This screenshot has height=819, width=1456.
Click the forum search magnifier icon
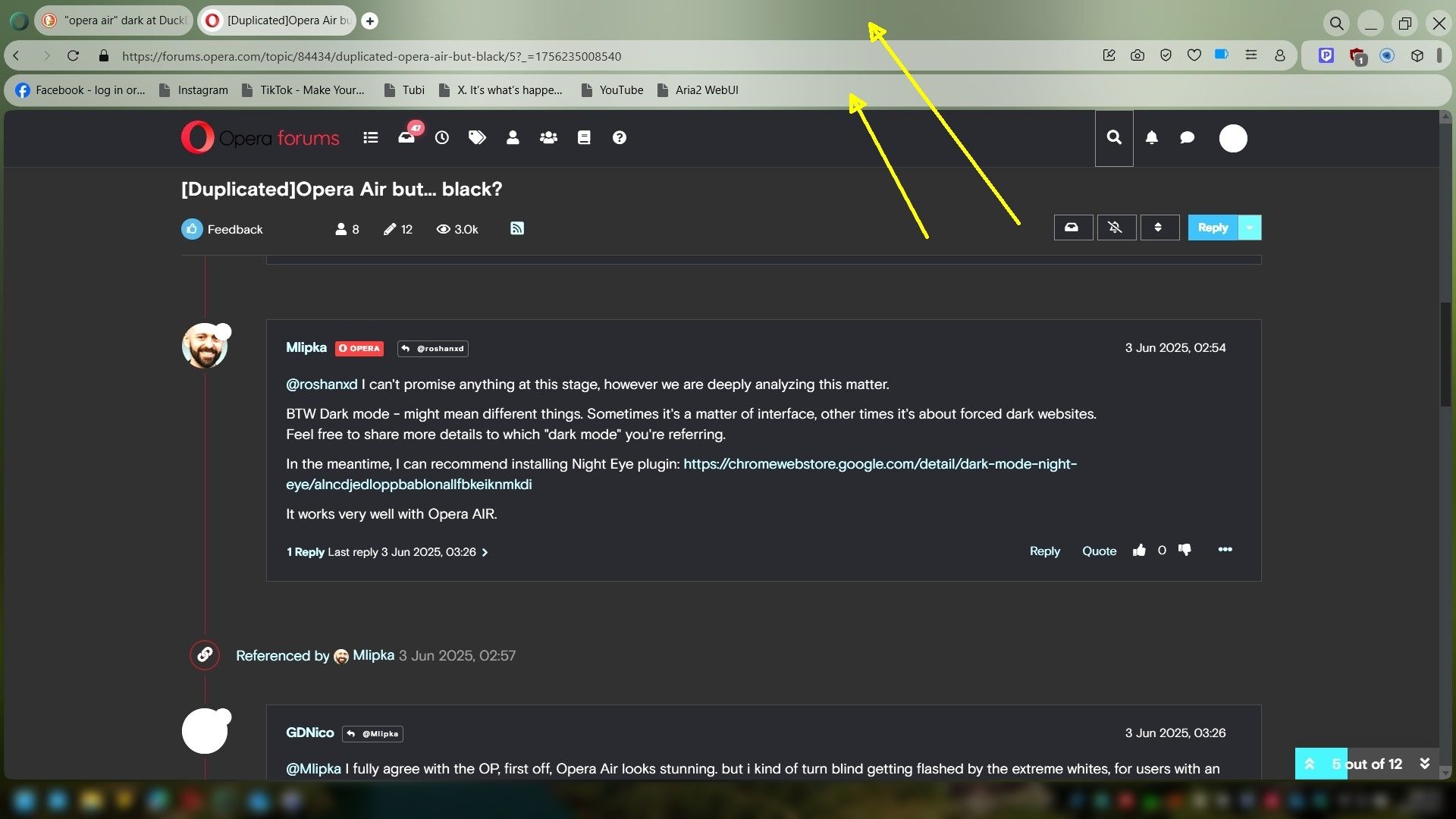point(1114,138)
